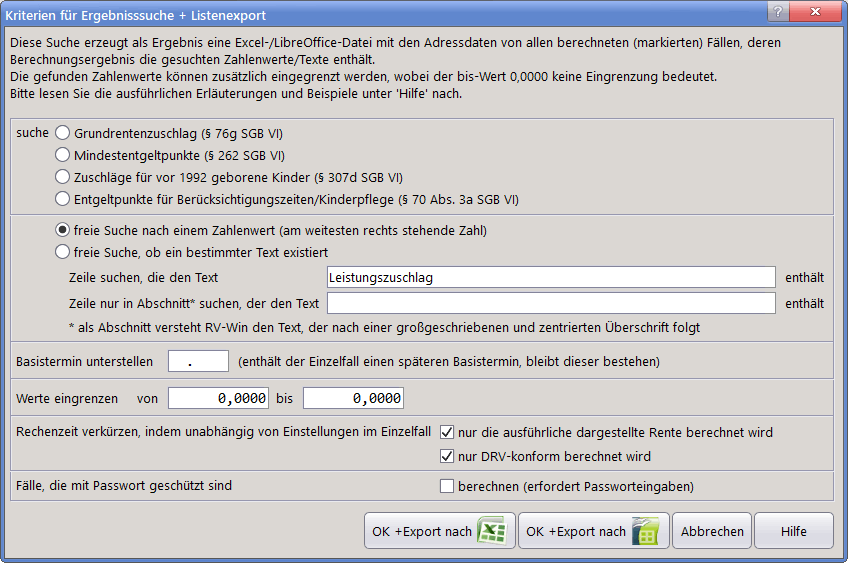Click OK +Export nach Excel button
The image size is (848, 563).
[439, 531]
